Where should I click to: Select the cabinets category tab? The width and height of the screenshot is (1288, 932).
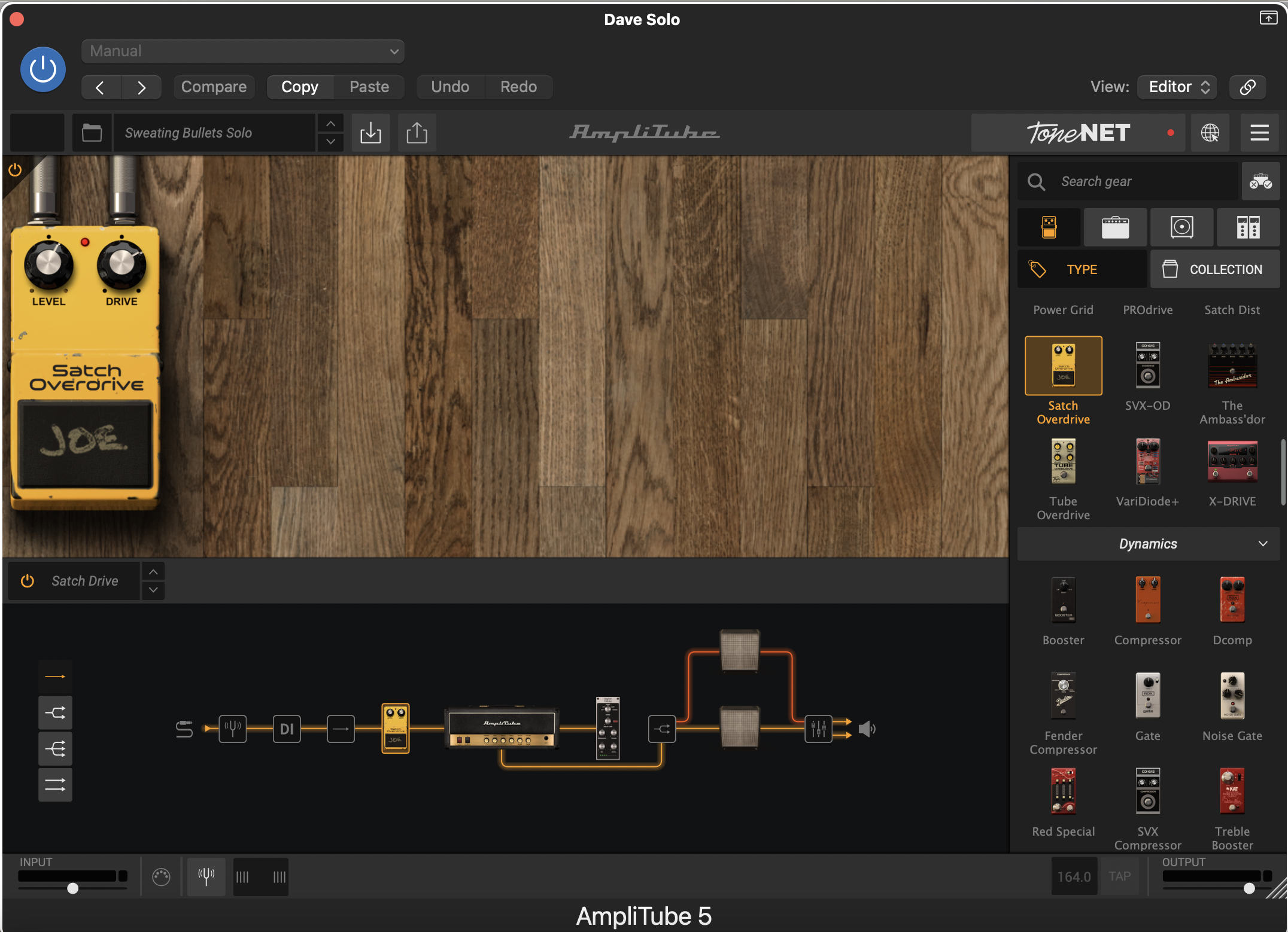click(x=1181, y=227)
